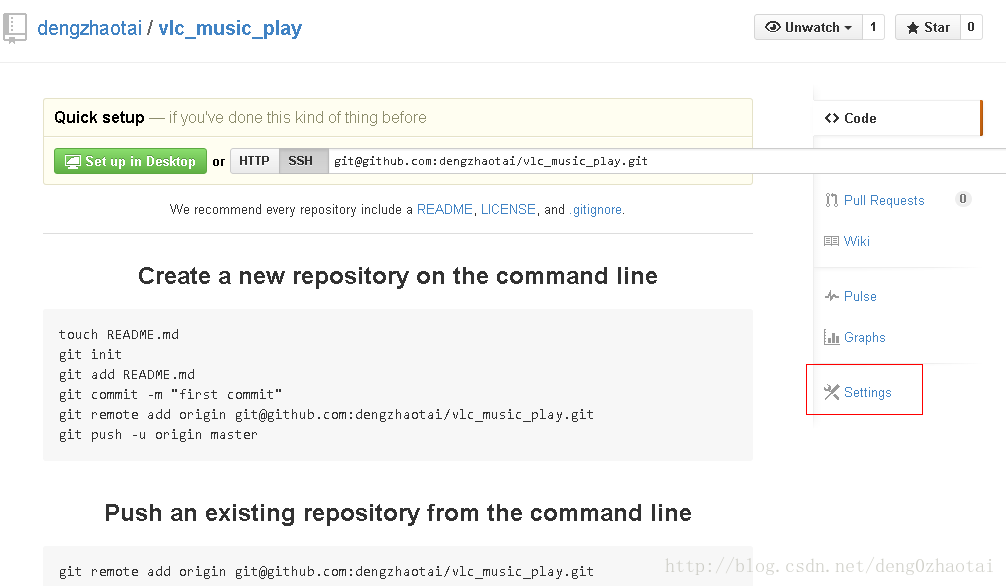Viewport: 1006px width, 586px height.
Task: Click the repository book icon
Action: click(15, 28)
